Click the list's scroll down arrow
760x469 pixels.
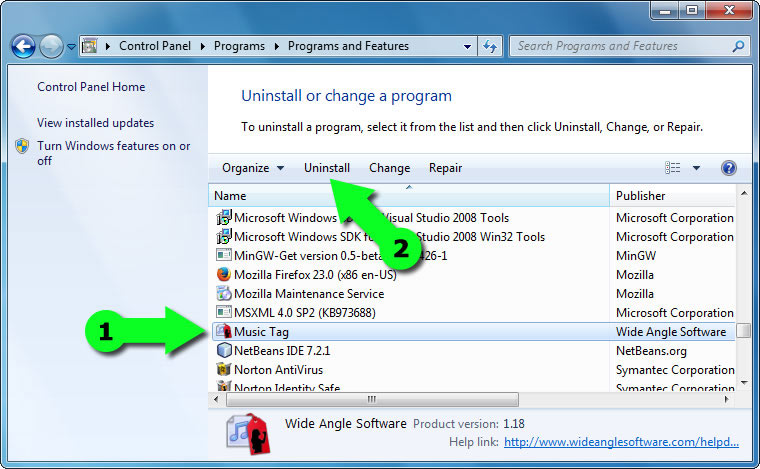click(x=744, y=383)
